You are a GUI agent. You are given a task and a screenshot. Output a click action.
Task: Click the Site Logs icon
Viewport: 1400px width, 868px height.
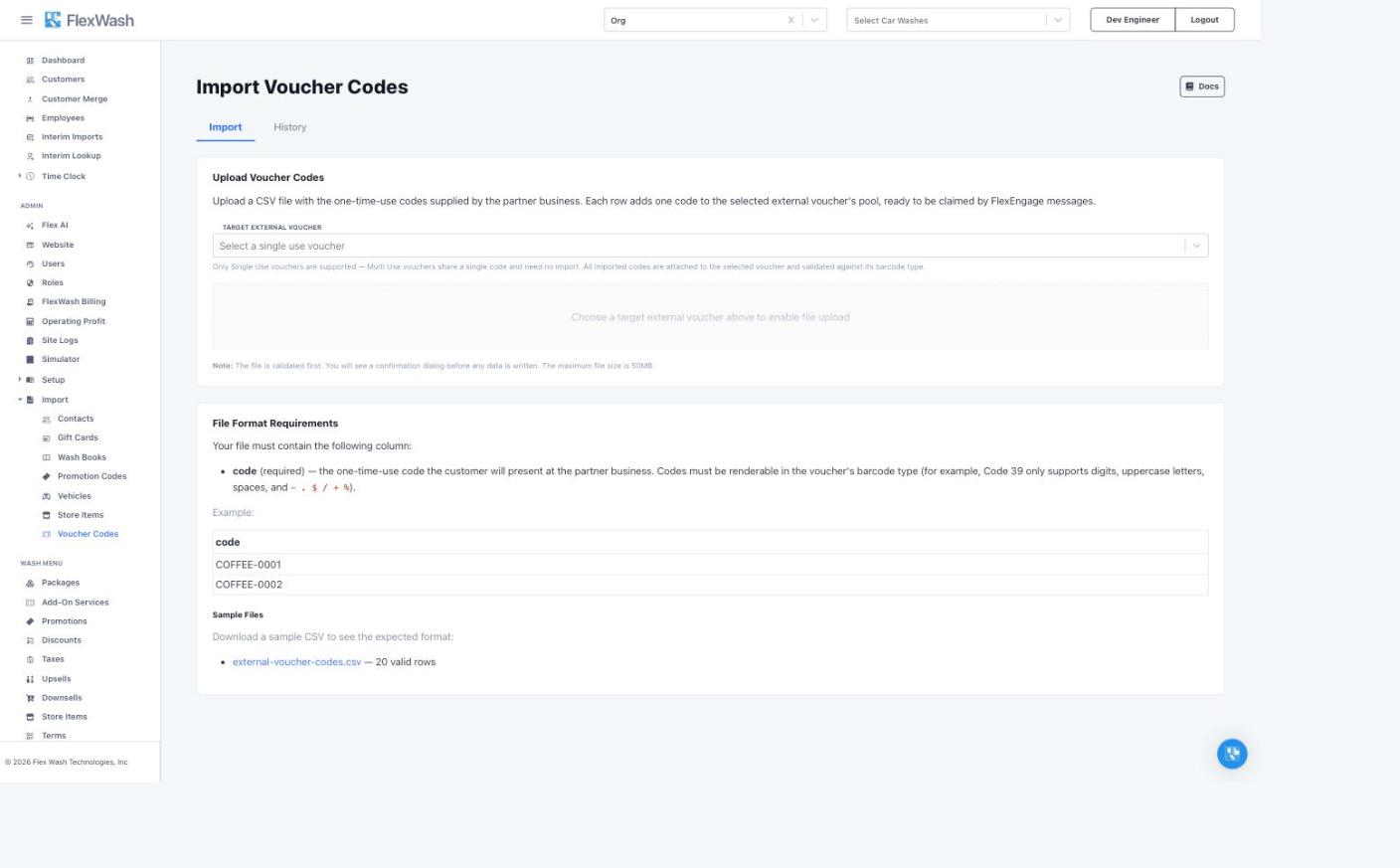pos(30,341)
